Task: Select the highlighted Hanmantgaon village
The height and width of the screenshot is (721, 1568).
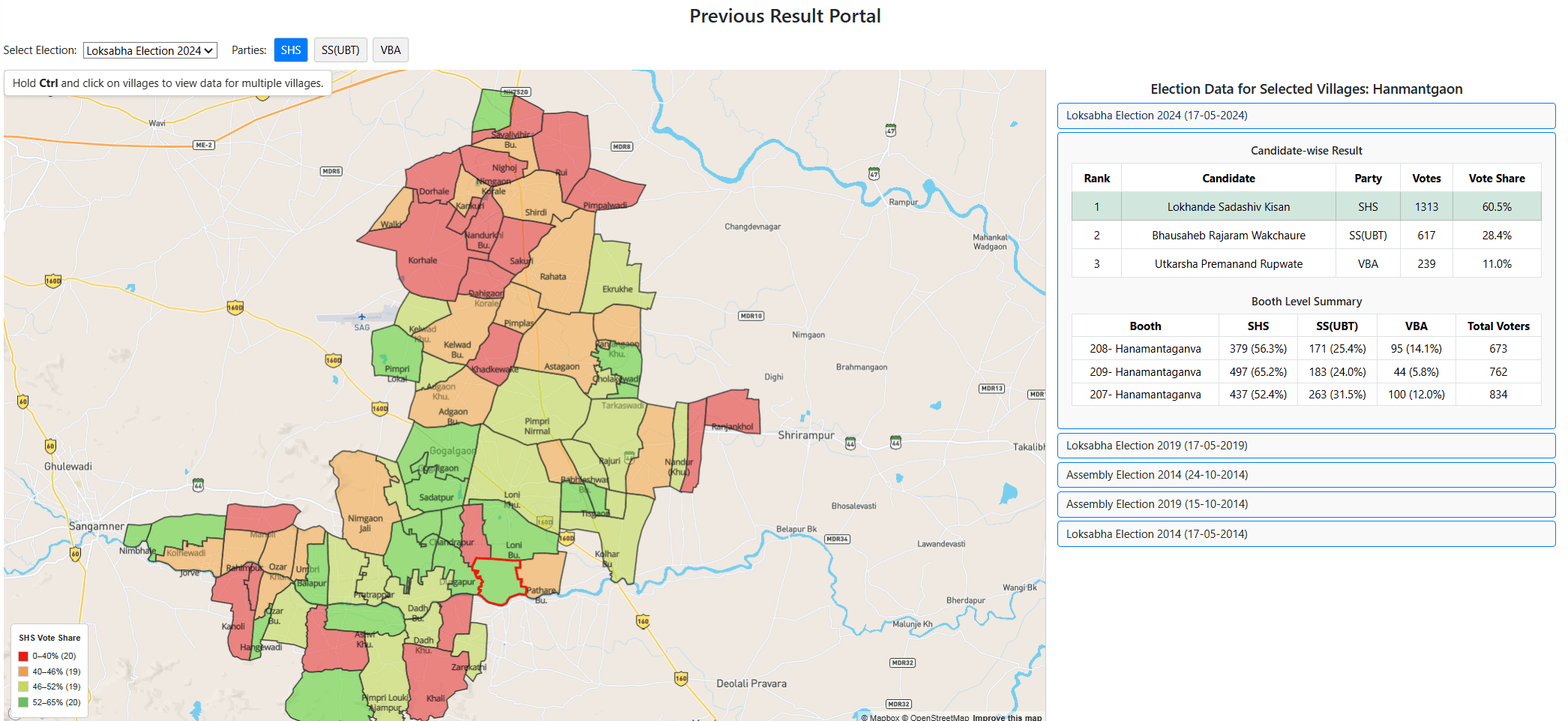Action: coord(499,578)
